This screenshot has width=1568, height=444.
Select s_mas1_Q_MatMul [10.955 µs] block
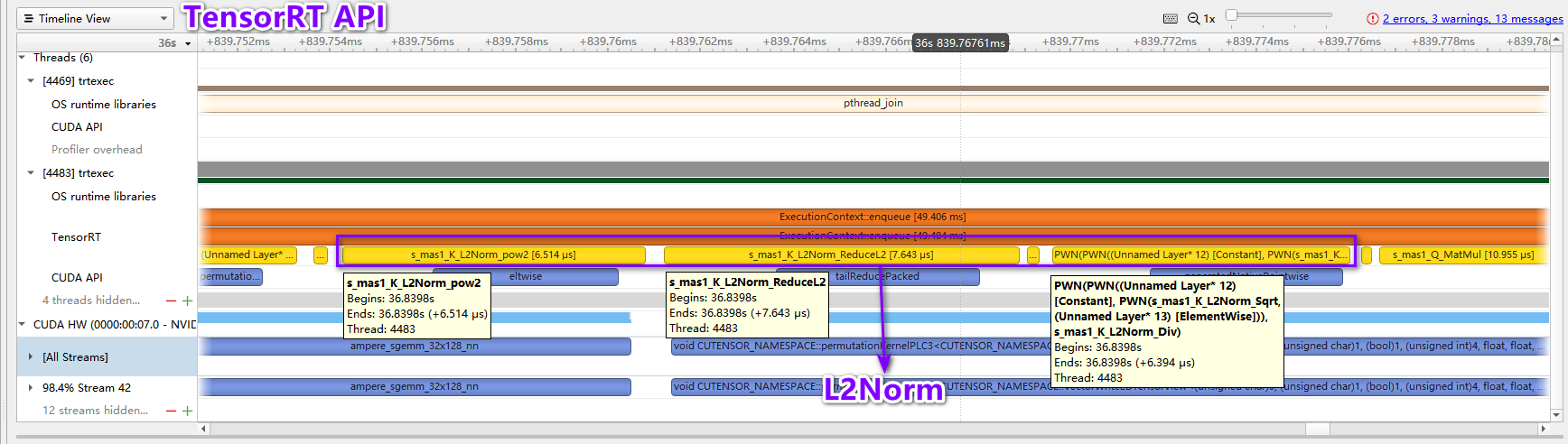(1462, 255)
